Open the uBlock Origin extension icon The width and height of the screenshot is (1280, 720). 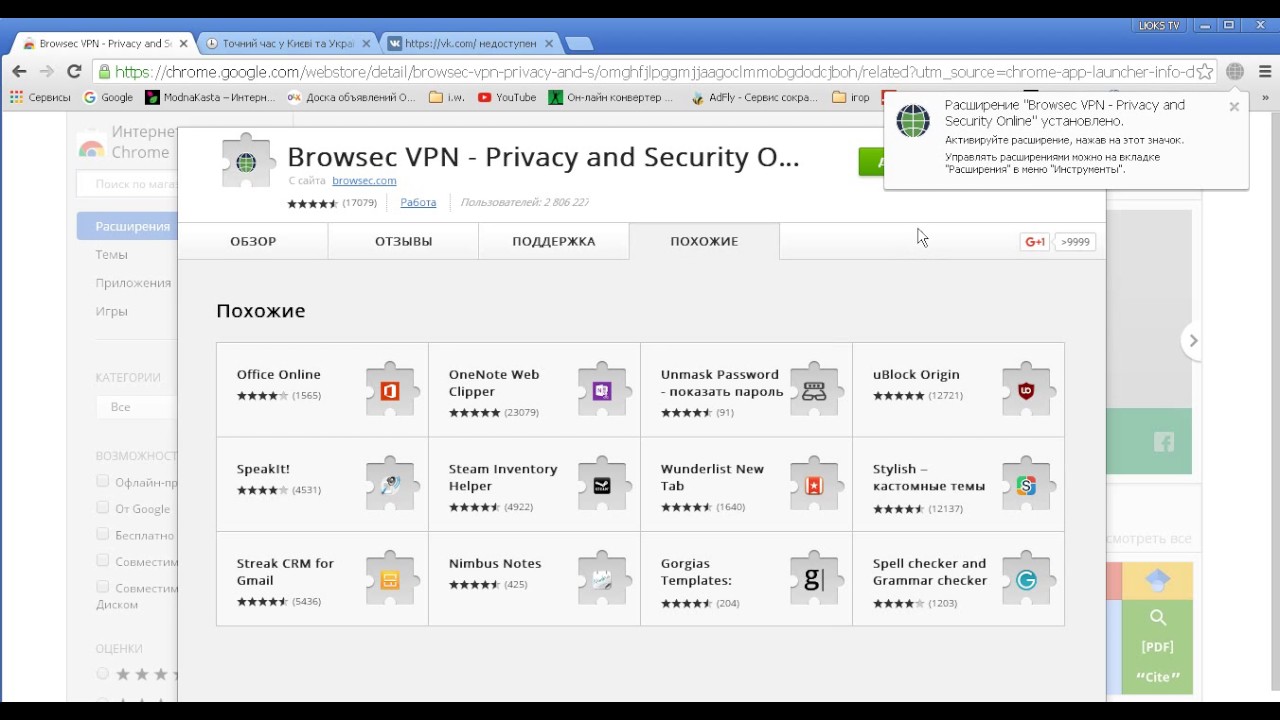pos(1025,391)
